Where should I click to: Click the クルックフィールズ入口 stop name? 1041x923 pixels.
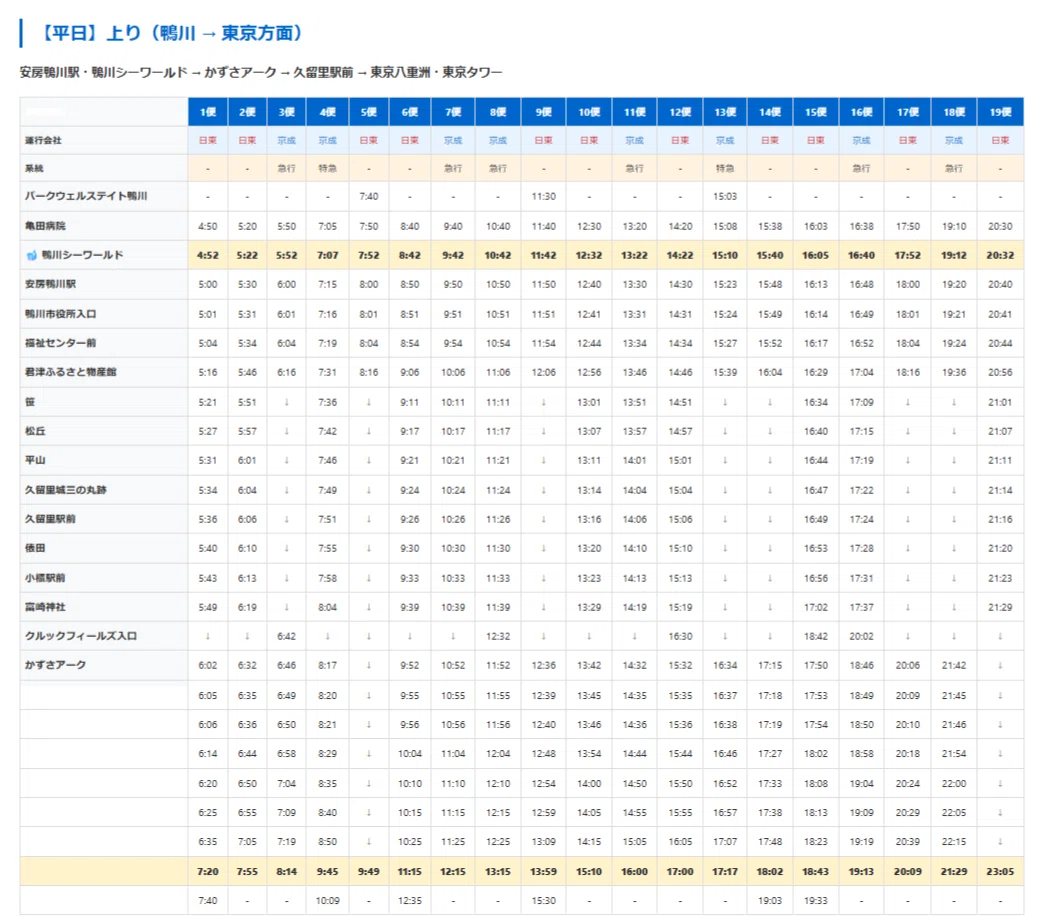tap(81, 636)
